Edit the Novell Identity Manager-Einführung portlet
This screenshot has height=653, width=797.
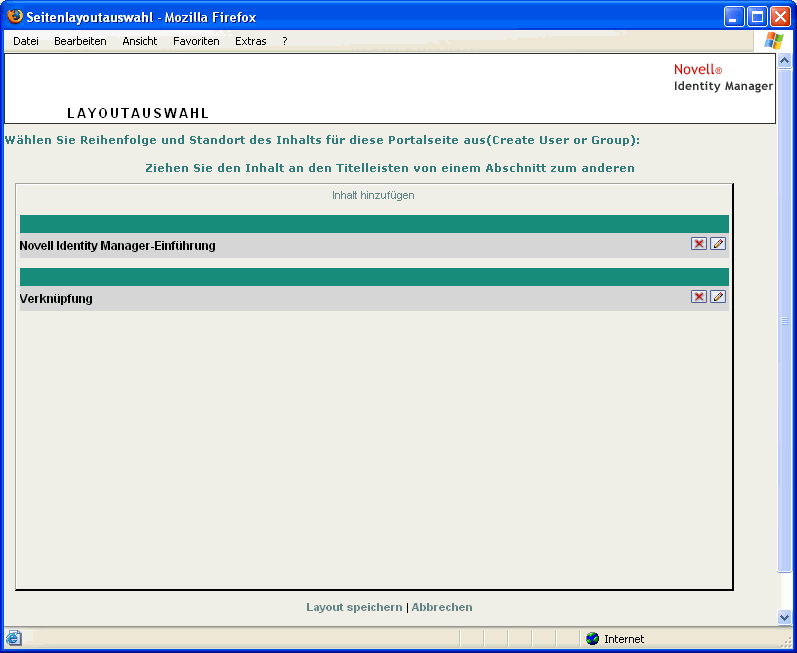pos(718,244)
